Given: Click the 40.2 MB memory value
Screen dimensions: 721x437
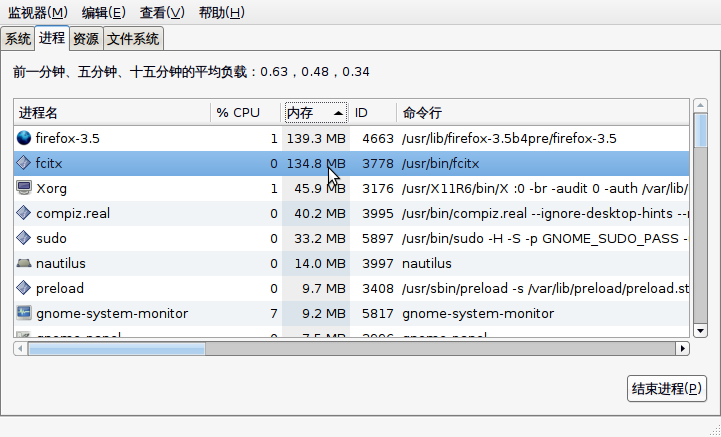Looking at the screenshot, I should [320, 213].
